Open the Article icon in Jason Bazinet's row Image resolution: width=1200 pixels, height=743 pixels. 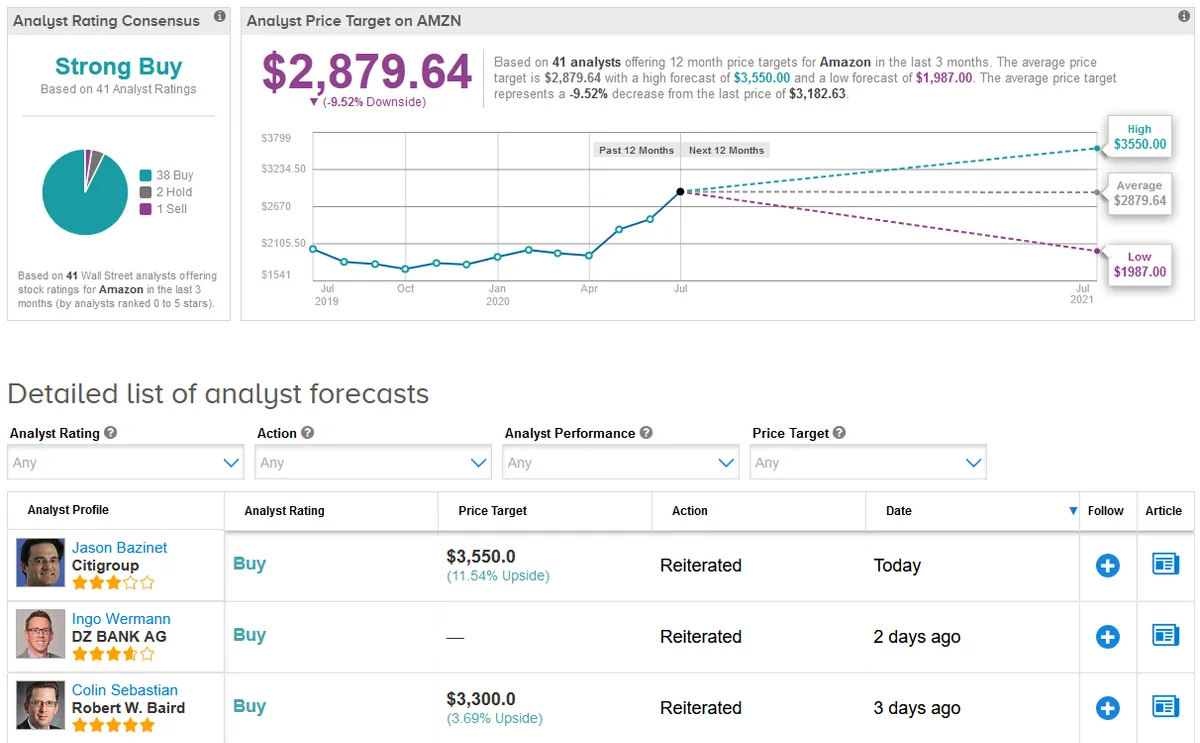tap(1165, 565)
